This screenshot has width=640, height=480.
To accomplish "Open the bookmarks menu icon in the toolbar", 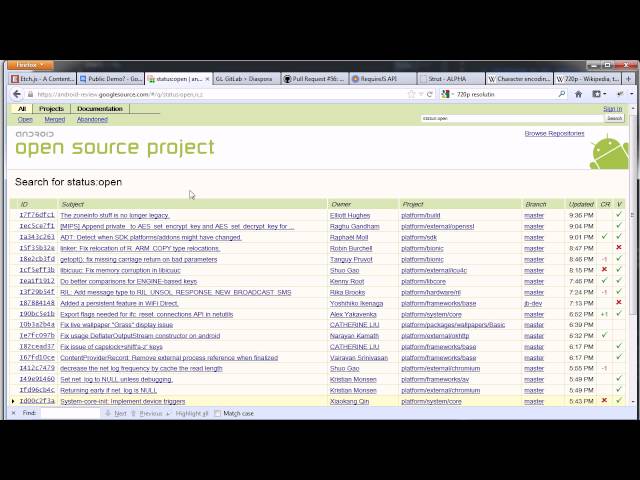I will pyautogui.click(x=597, y=94).
